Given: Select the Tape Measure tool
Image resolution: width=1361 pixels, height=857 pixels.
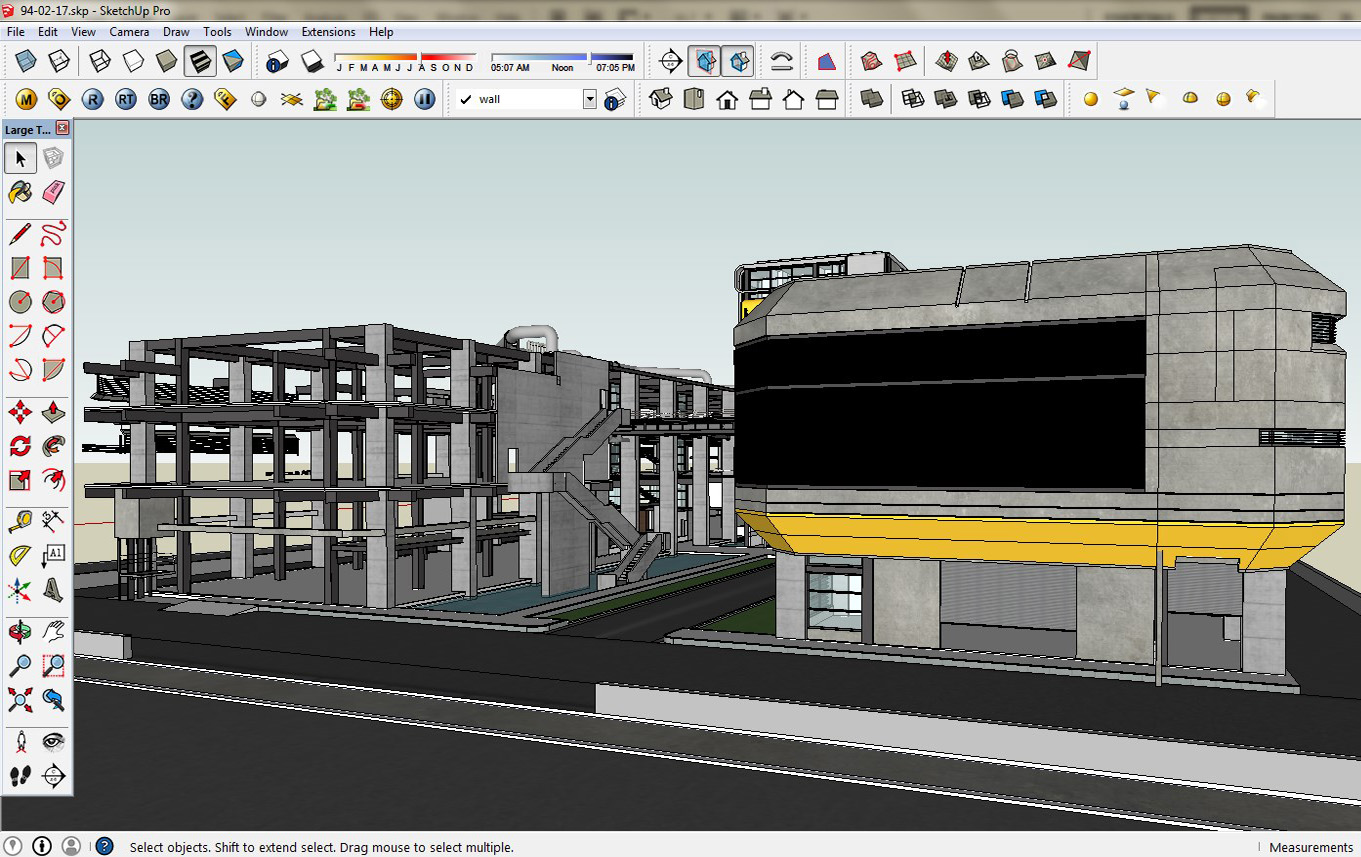Looking at the screenshot, I should point(20,521).
